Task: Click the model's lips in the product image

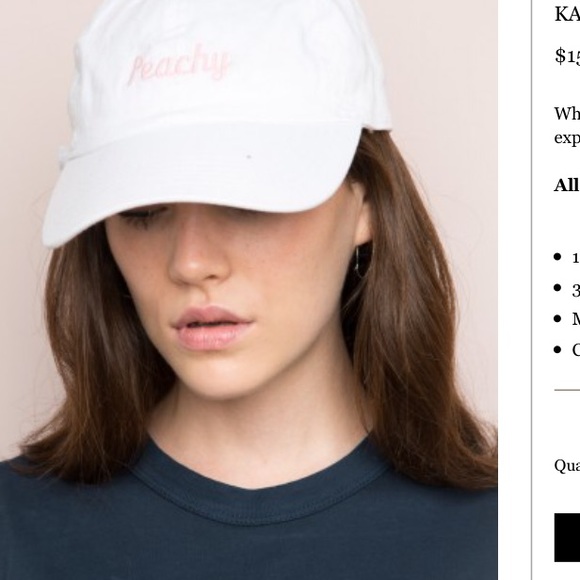Action: click(x=212, y=328)
